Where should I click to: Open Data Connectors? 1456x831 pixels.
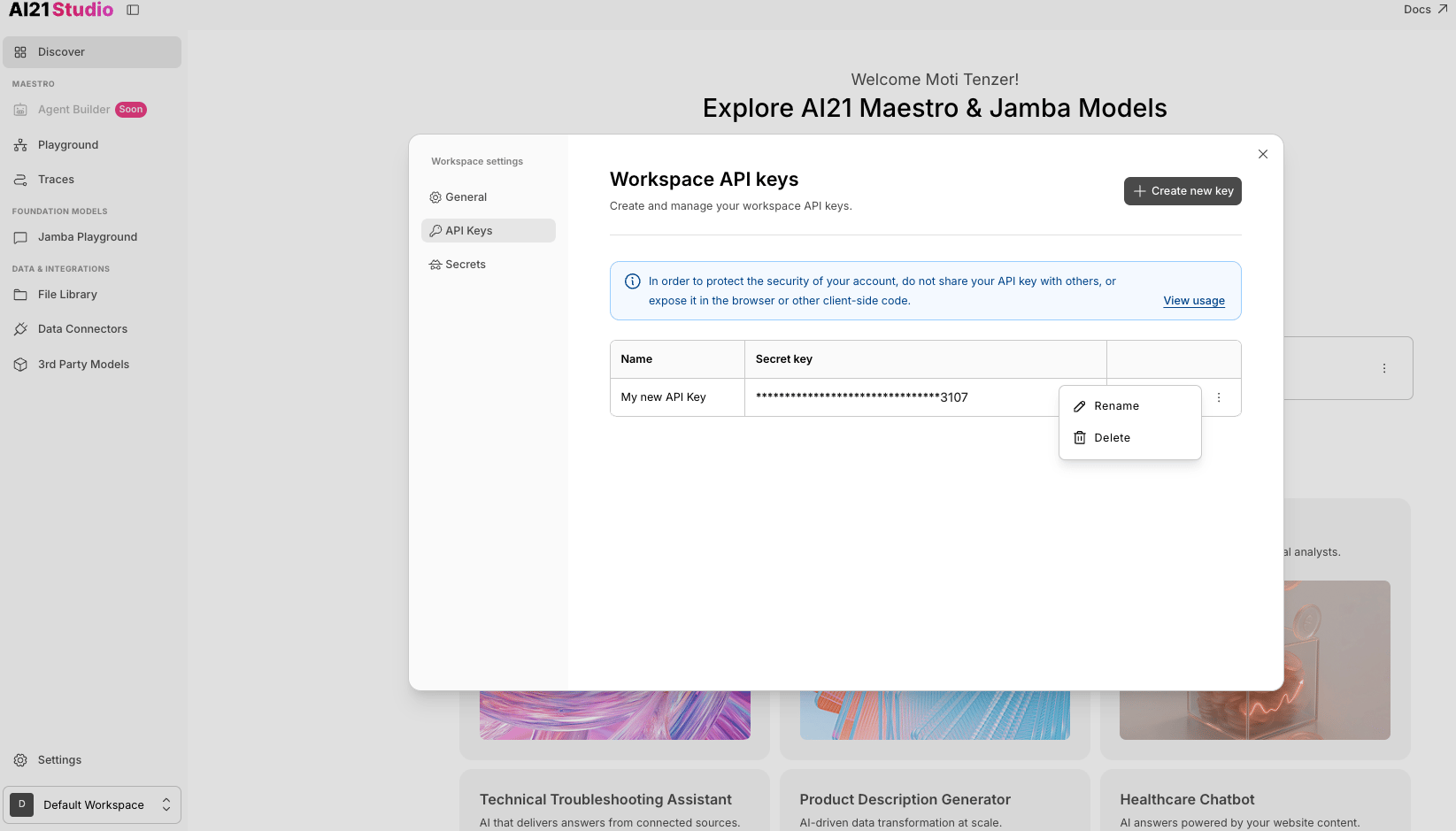pyautogui.click(x=92, y=329)
